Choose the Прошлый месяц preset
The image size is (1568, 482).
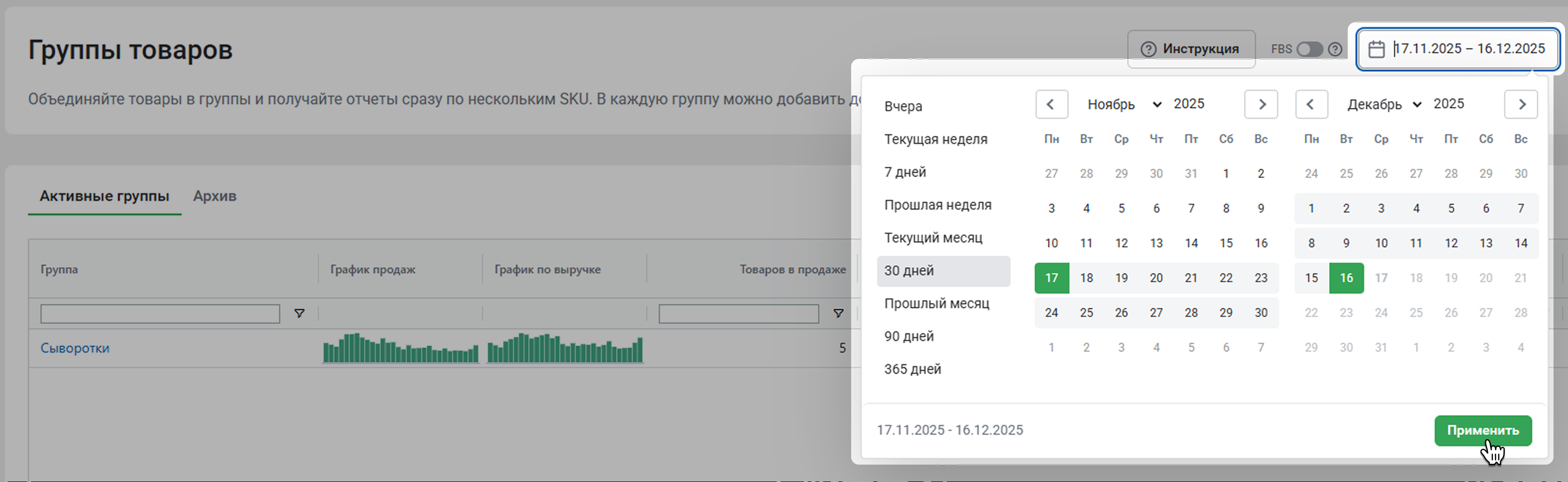coord(936,303)
